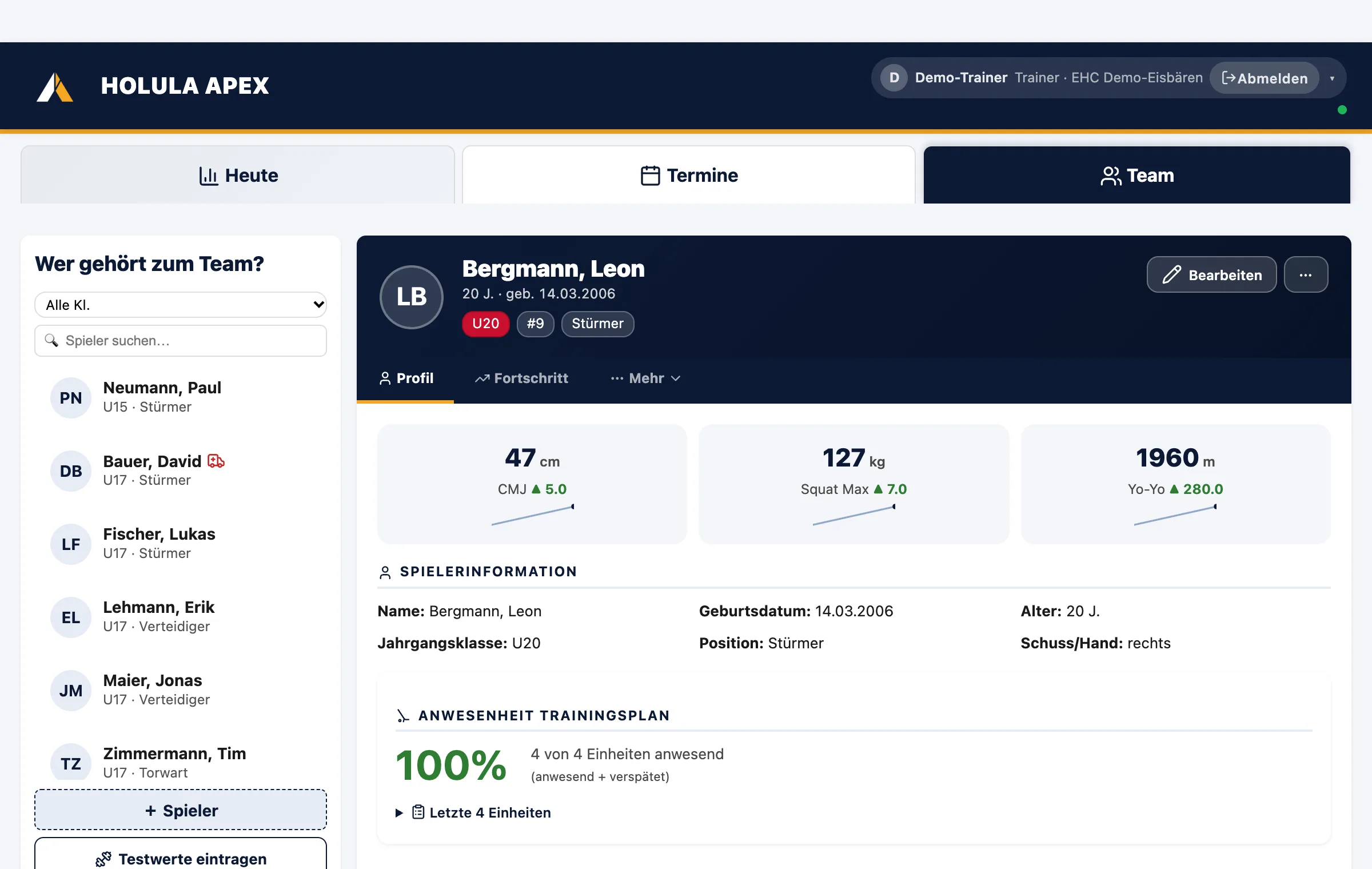Click the #9 jersey number badge
Viewport: 1372px width, 869px height.
click(x=536, y=324)
